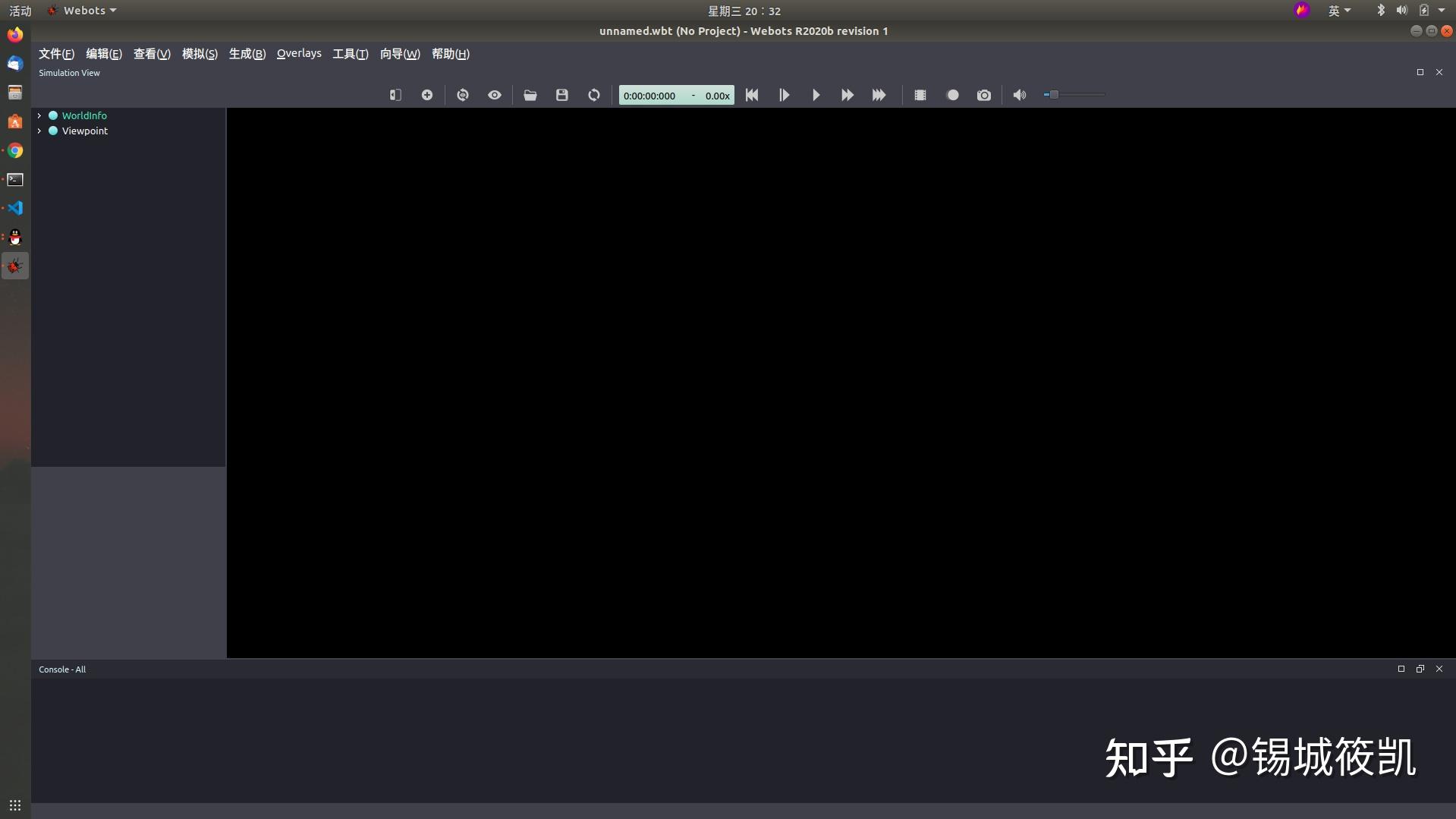Add a new node with the plus icon
The width and height of the screenshot is (1456, 819).
click(x=426, y=95)
